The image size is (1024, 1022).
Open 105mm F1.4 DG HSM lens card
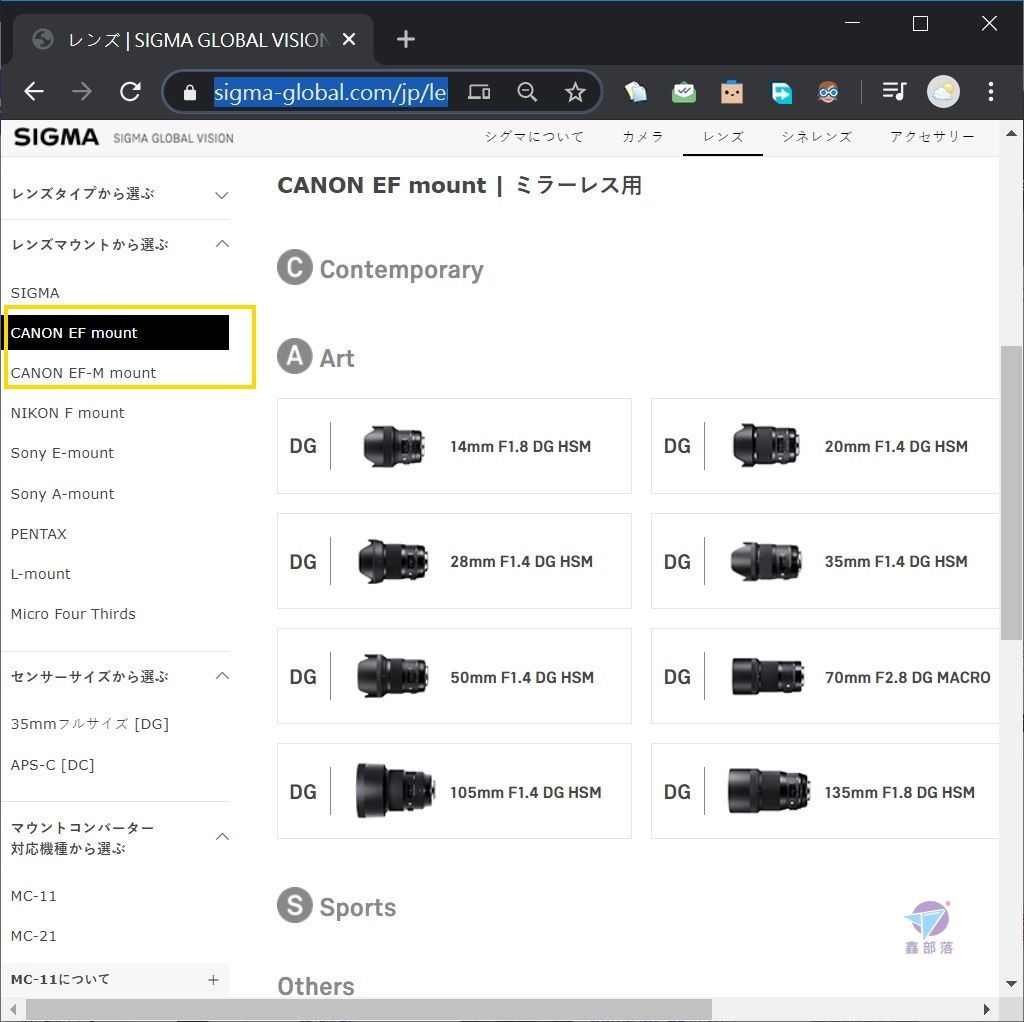(455, 791)
